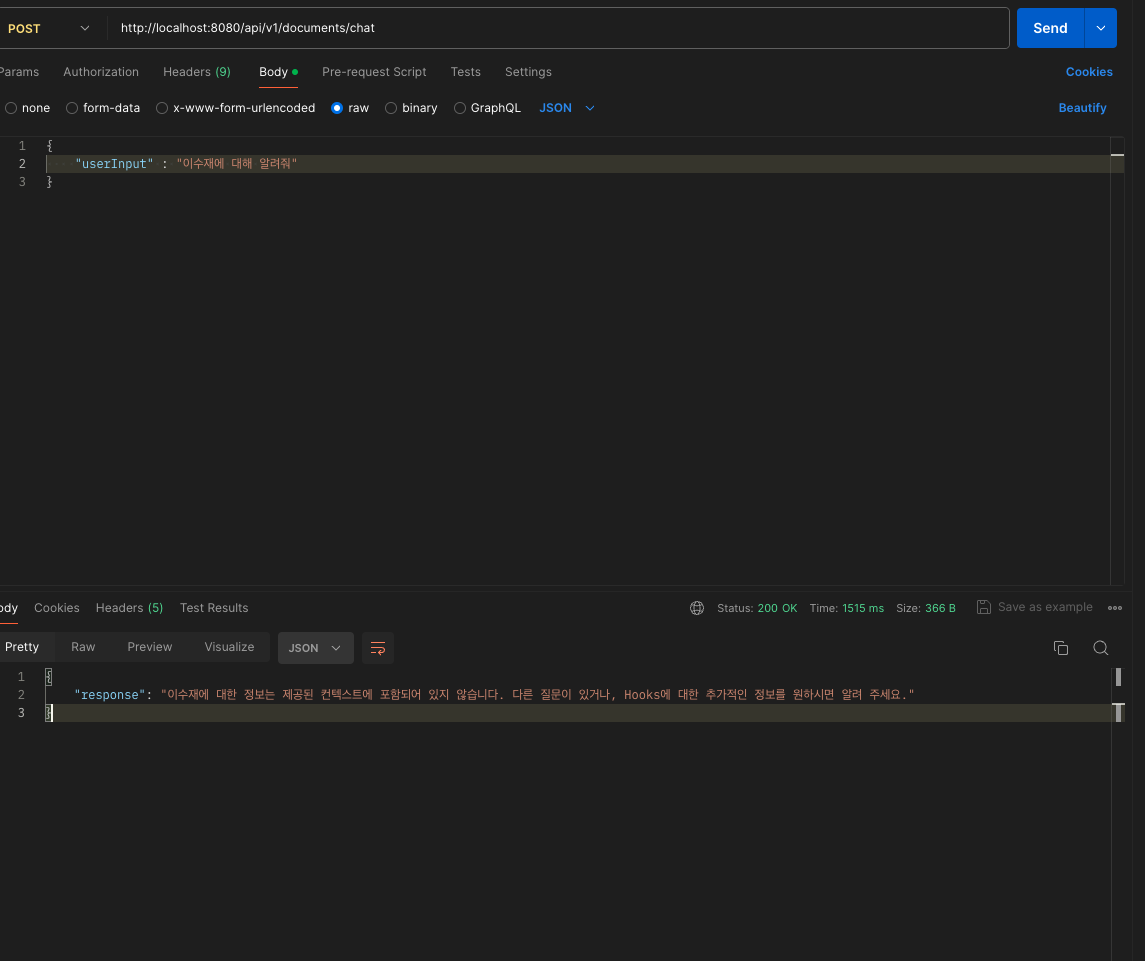Switch to the Authorization tab

tap(101, 72)
